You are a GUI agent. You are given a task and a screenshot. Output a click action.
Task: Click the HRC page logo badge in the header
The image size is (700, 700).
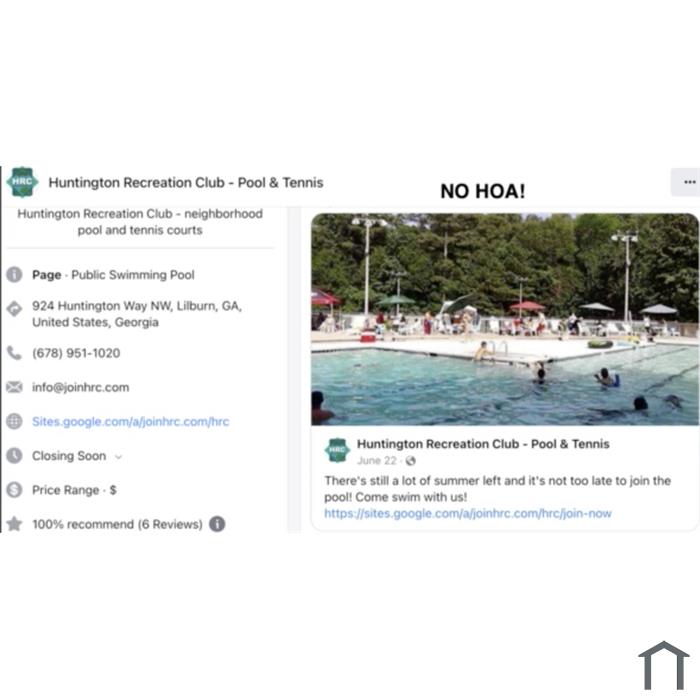click(22, 182)
